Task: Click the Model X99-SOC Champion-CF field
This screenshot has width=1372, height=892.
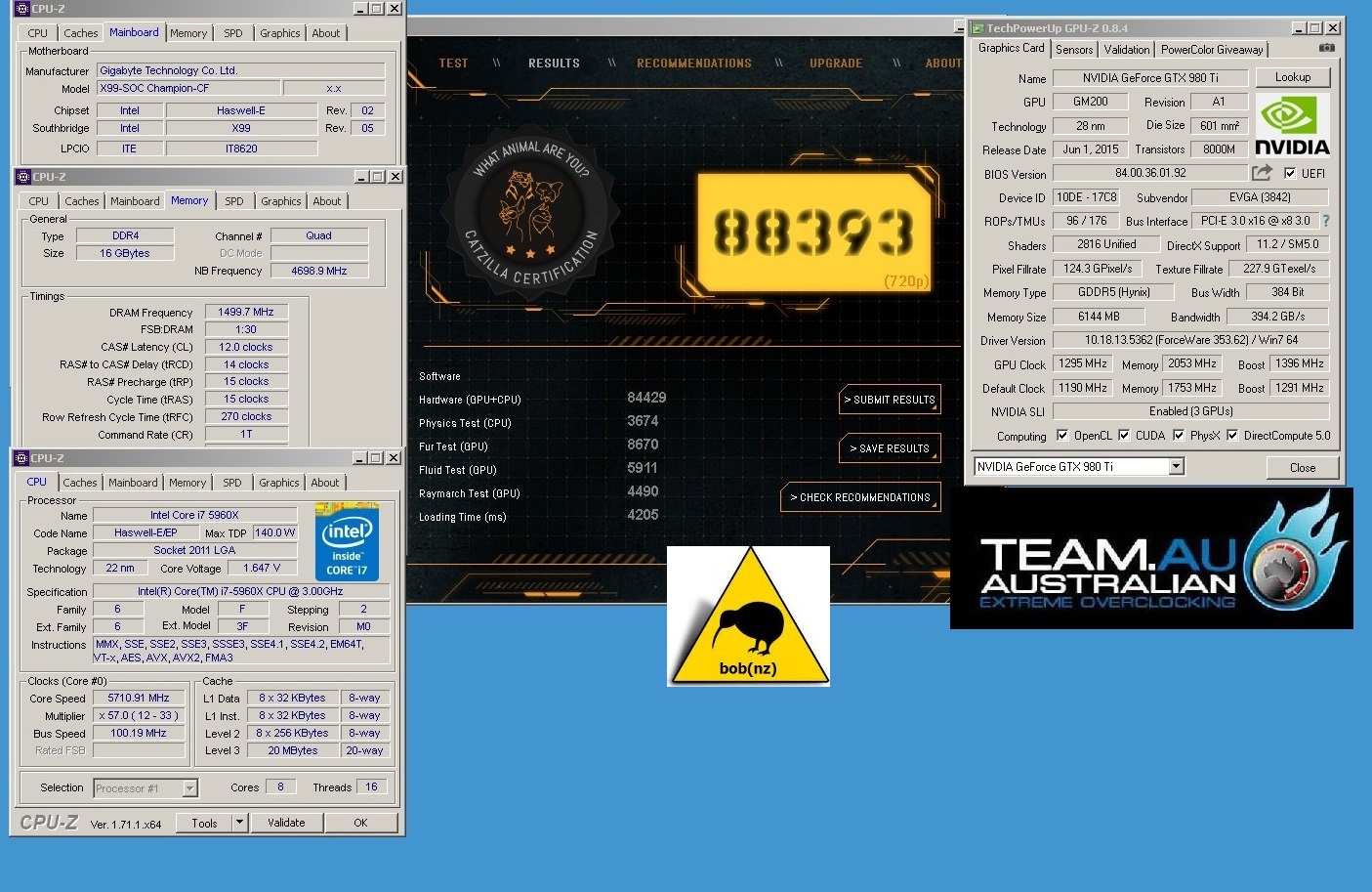Action: (x=187, y=88)
